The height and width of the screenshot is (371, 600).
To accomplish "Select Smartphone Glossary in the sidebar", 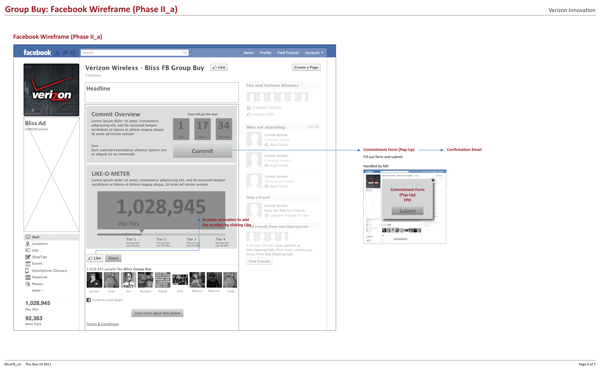I will (x=46, y=270).
